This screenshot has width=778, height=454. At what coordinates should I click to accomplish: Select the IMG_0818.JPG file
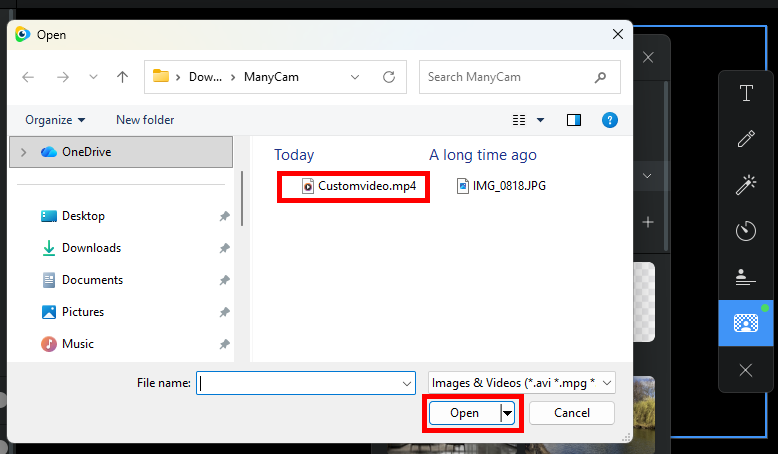tap(508, 186)
